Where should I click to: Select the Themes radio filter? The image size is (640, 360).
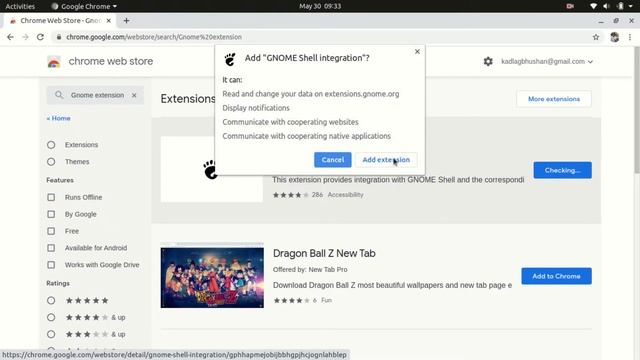(51, 162)
